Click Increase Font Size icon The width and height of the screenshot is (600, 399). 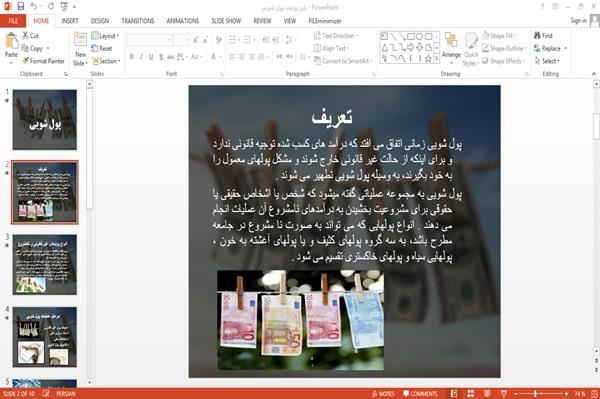[196, 40]
